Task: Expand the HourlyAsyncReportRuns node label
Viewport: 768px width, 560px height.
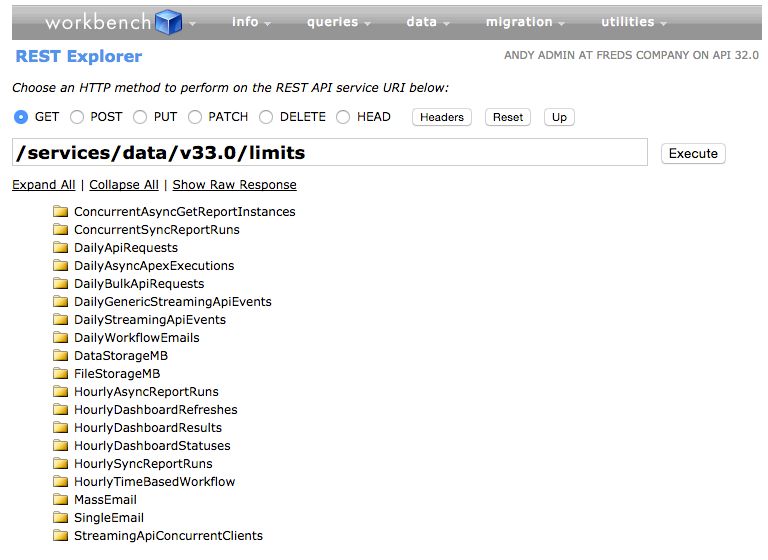Action: coord(146,391)
